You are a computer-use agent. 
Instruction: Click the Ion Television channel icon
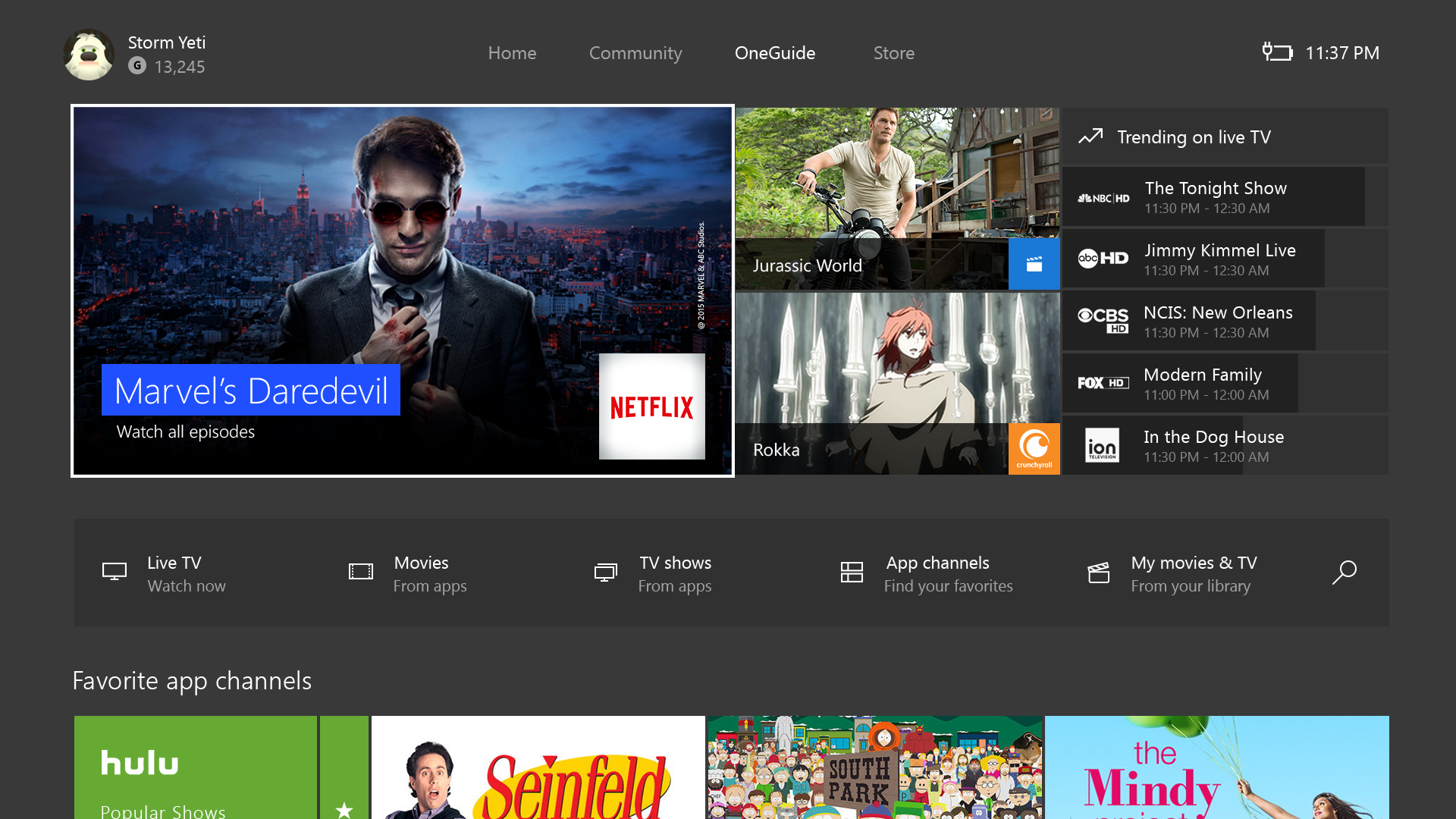tap(1102, 445)
